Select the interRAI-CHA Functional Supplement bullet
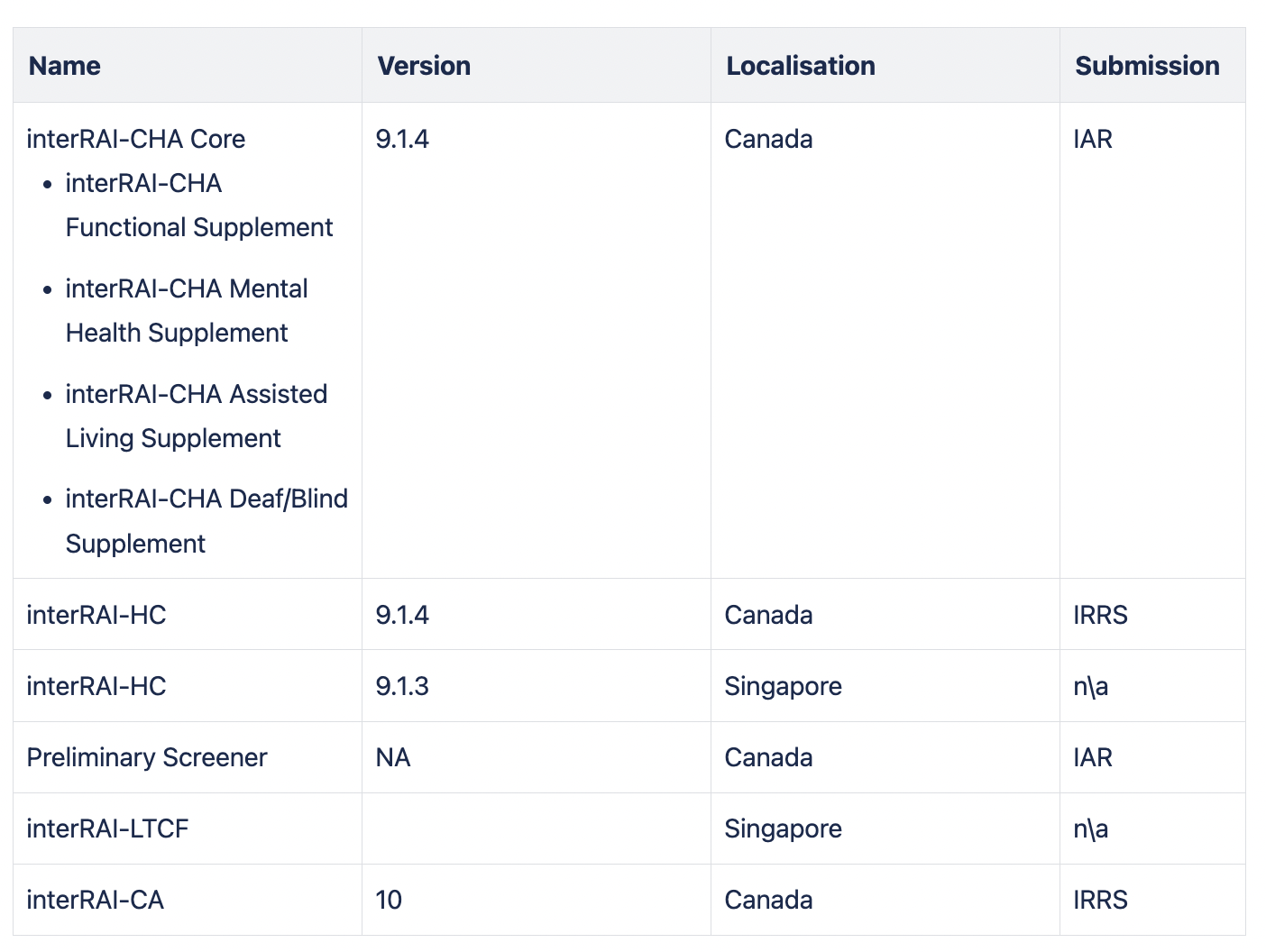The height and width of the screenshot is (952, 1266). pyautogui.click(x=198, y=206)
